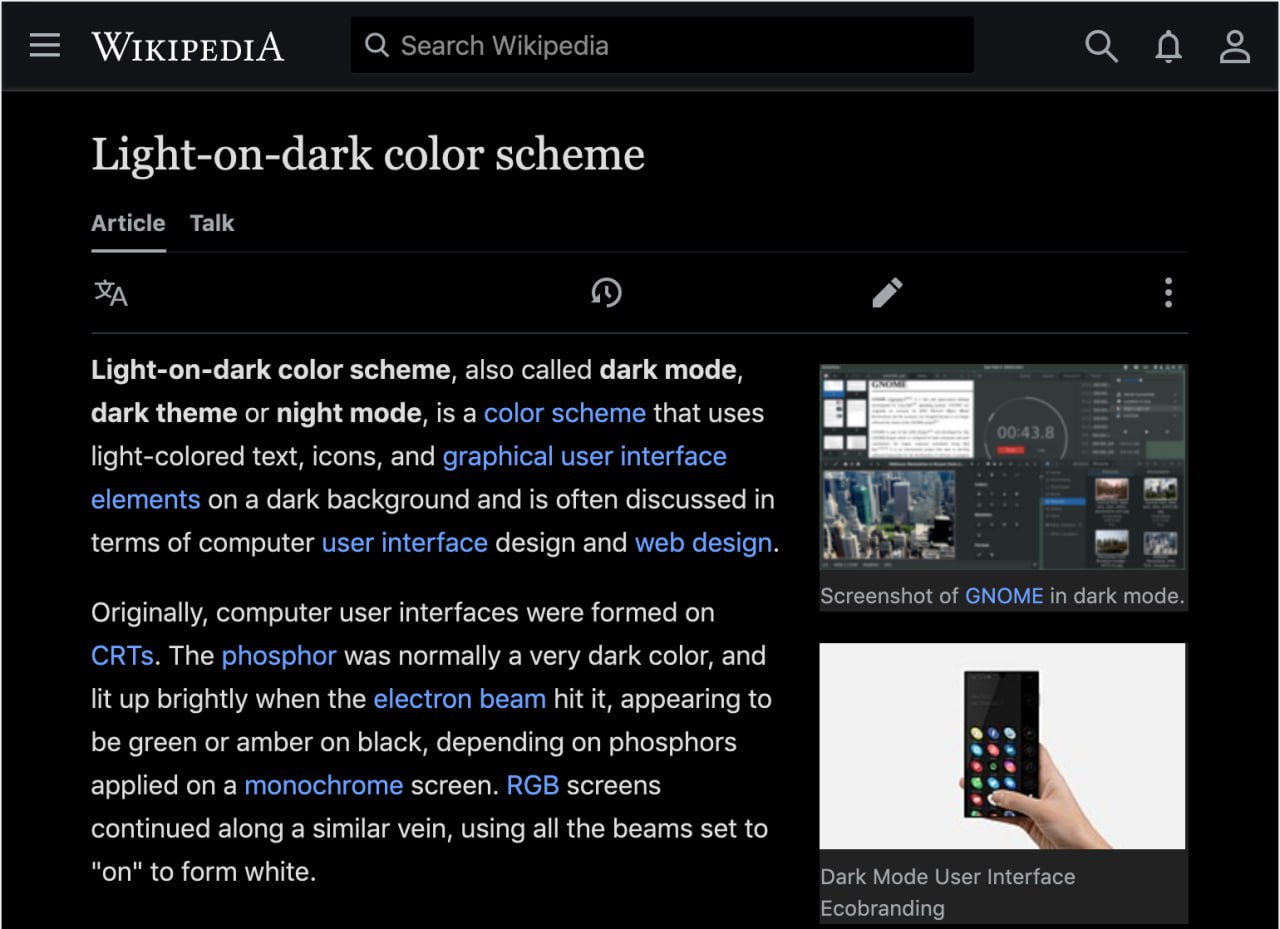The image size is (1280, 929).
Task: Follow the "phosphor" link
Action: (279, 656)
